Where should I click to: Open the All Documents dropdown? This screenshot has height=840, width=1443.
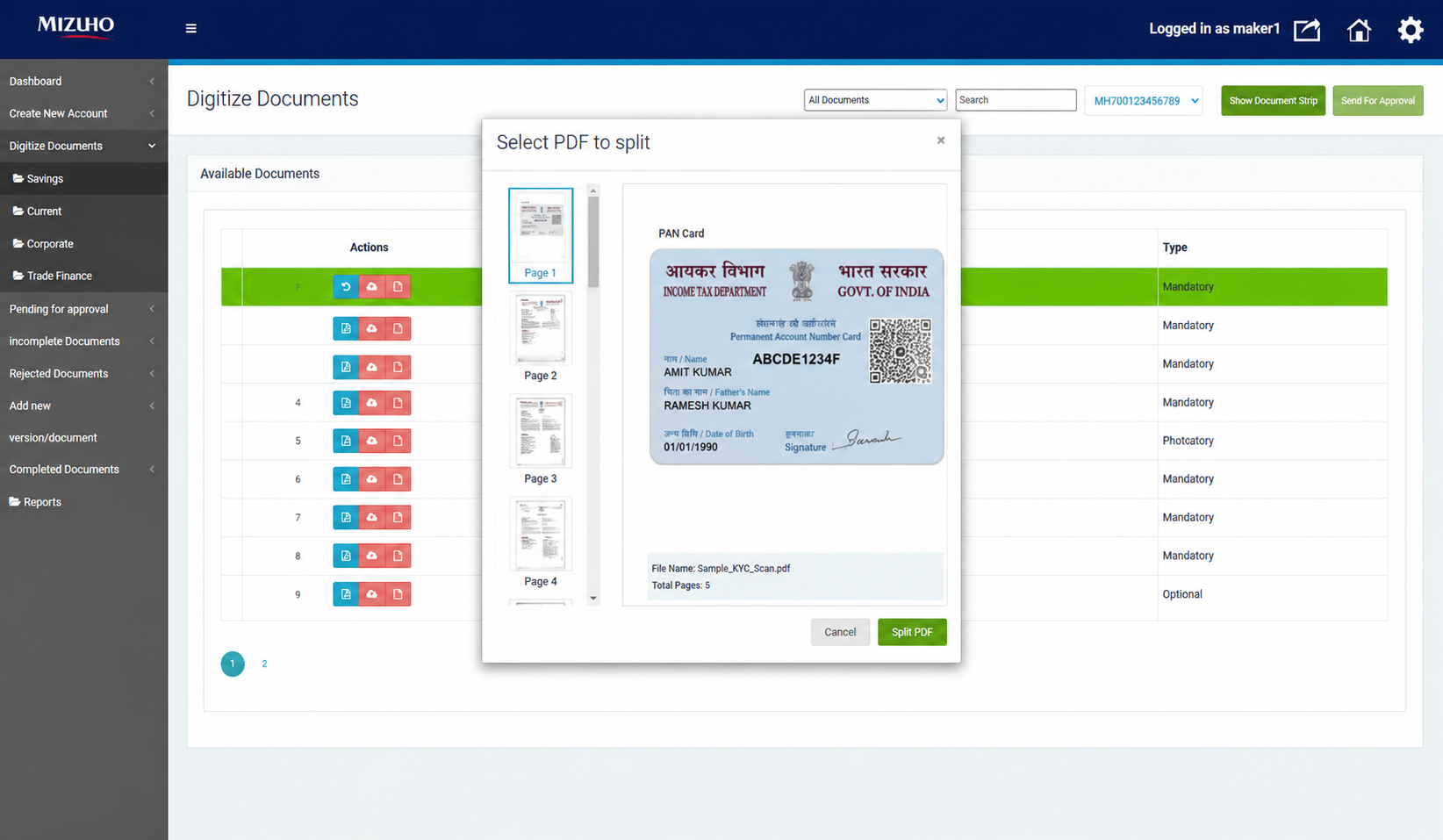click(x=875, y=100)
